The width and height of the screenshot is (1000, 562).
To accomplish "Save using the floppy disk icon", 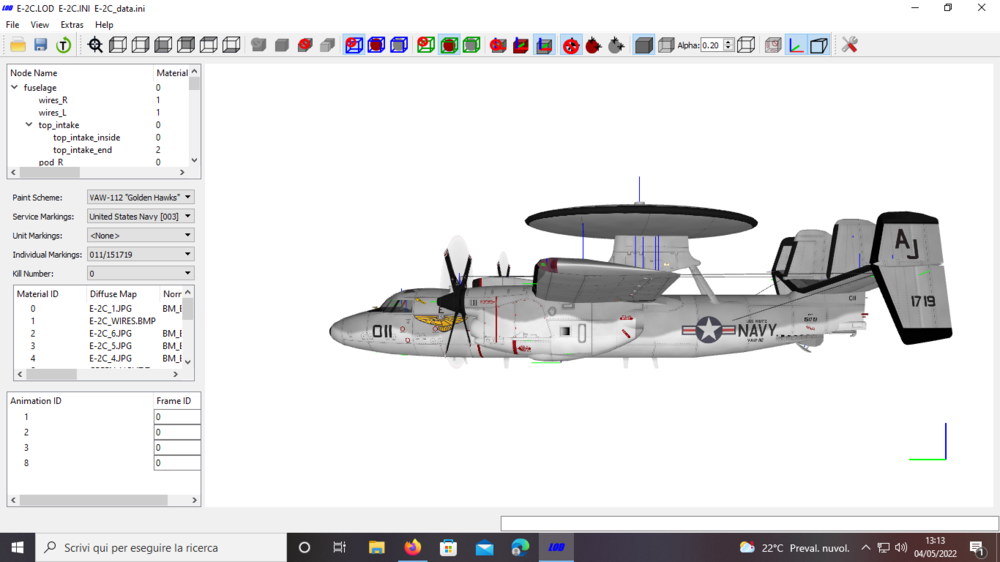I will (40, 45).
